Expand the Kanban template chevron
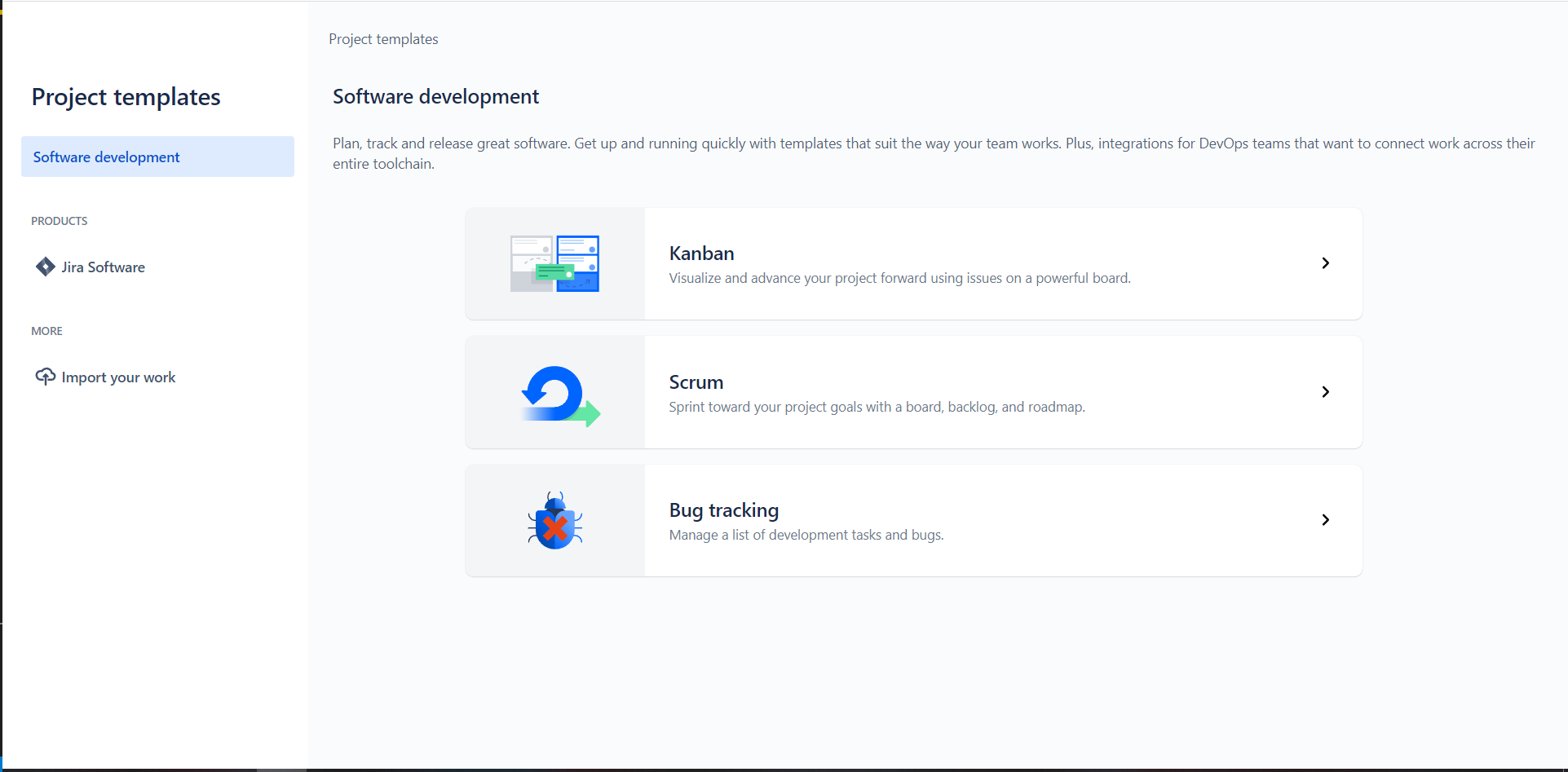Viewport: 1568px width, 772px height. 1326,263
